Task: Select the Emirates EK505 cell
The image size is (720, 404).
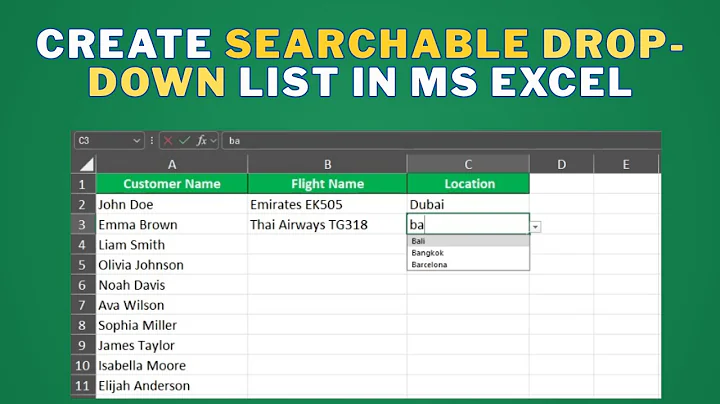Action: tap(327, 204)
